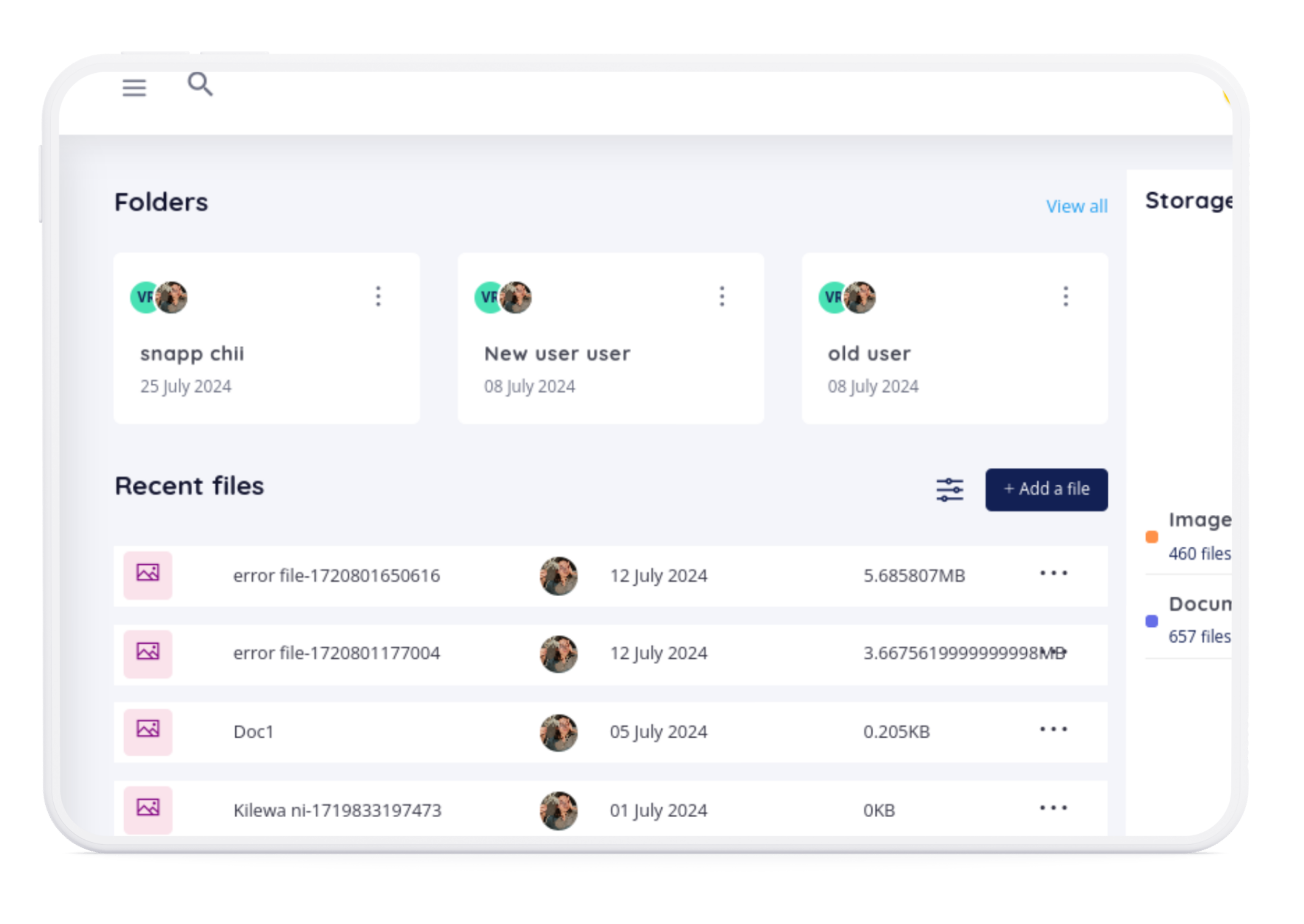Open three-dot menu on New user user folder
This screenshot has width=1304, height=924.
[722, 297]
